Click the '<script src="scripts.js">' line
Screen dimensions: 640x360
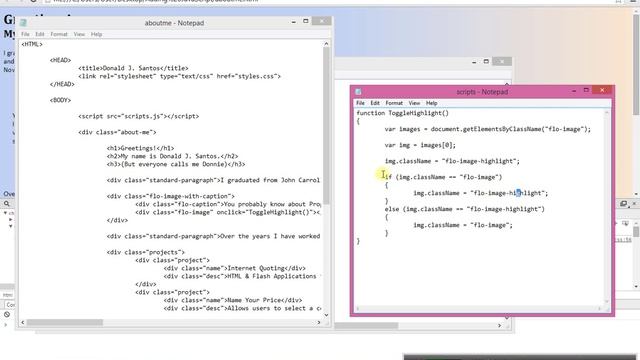138,116
